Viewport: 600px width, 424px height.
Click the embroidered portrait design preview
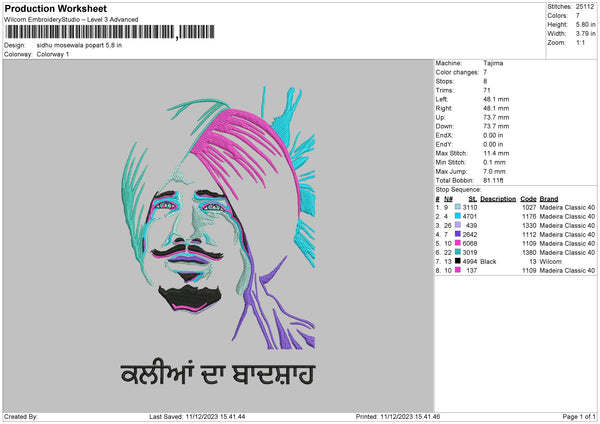click(218, 218)
